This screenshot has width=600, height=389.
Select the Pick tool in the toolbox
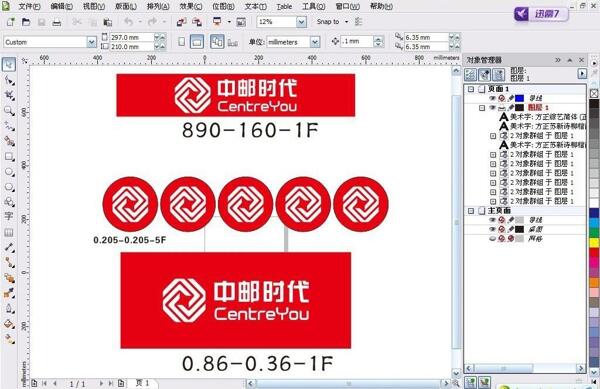pos(9,64)
